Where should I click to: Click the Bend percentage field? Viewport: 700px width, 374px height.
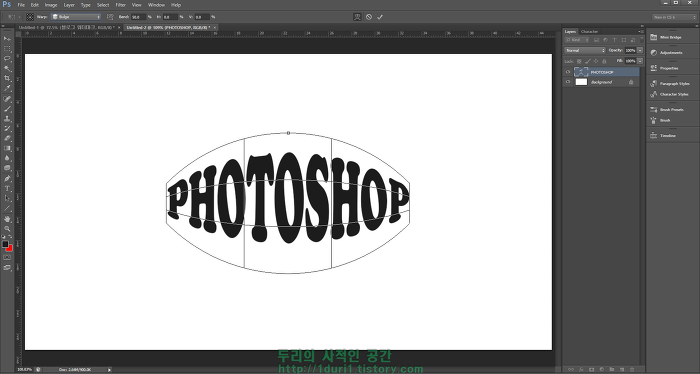click(138, 17)
